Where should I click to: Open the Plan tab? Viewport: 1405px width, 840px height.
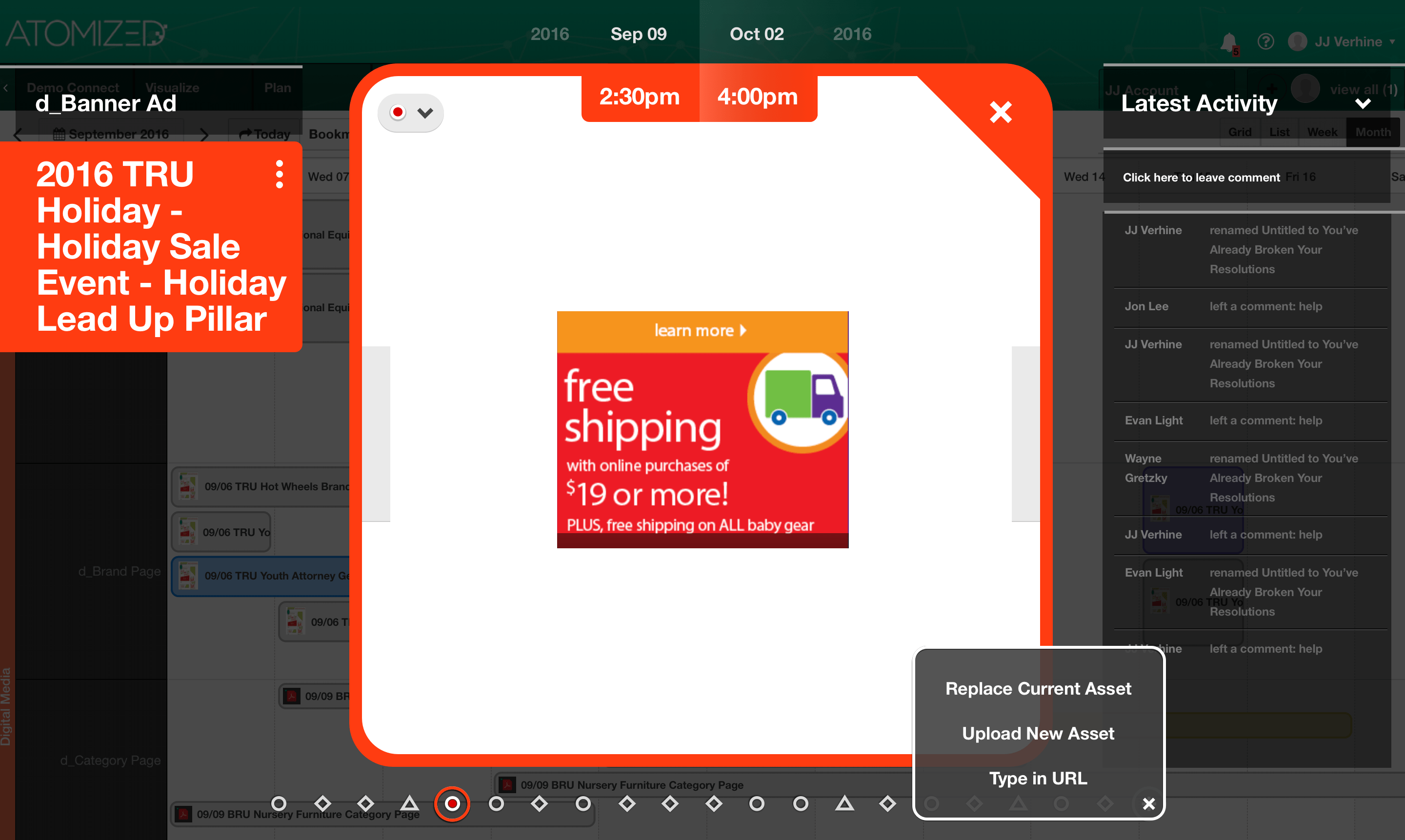[278, 88]
